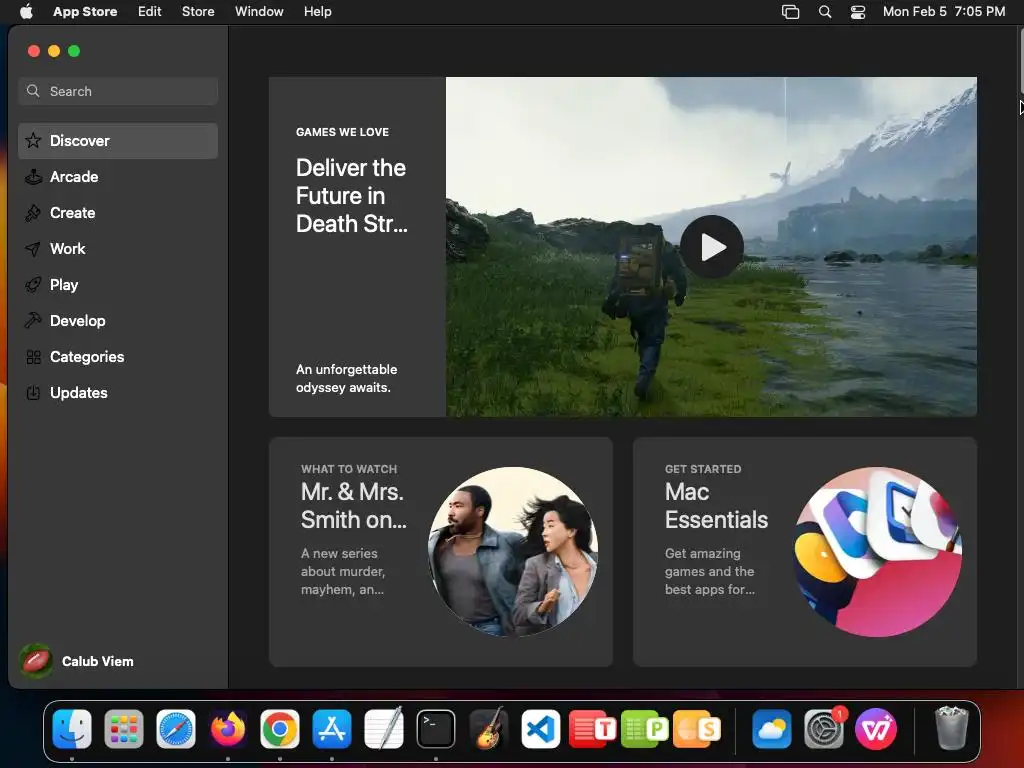The image size is (1024, 768).
Task: Open the green P spreadsheet app in Dock
Action: click(645, 729)
